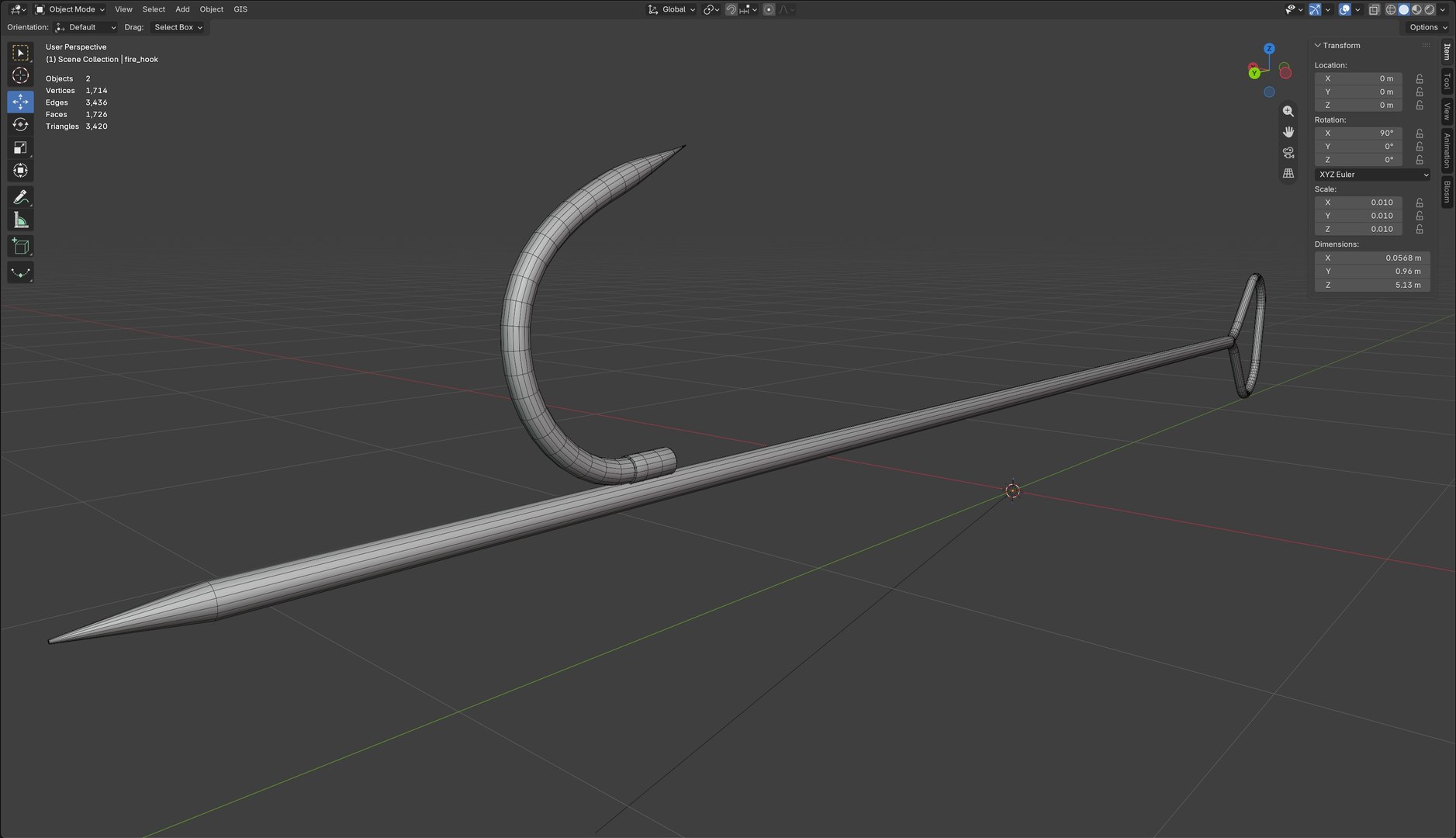Activate the combined Transform tool

(x=21, y=171)
